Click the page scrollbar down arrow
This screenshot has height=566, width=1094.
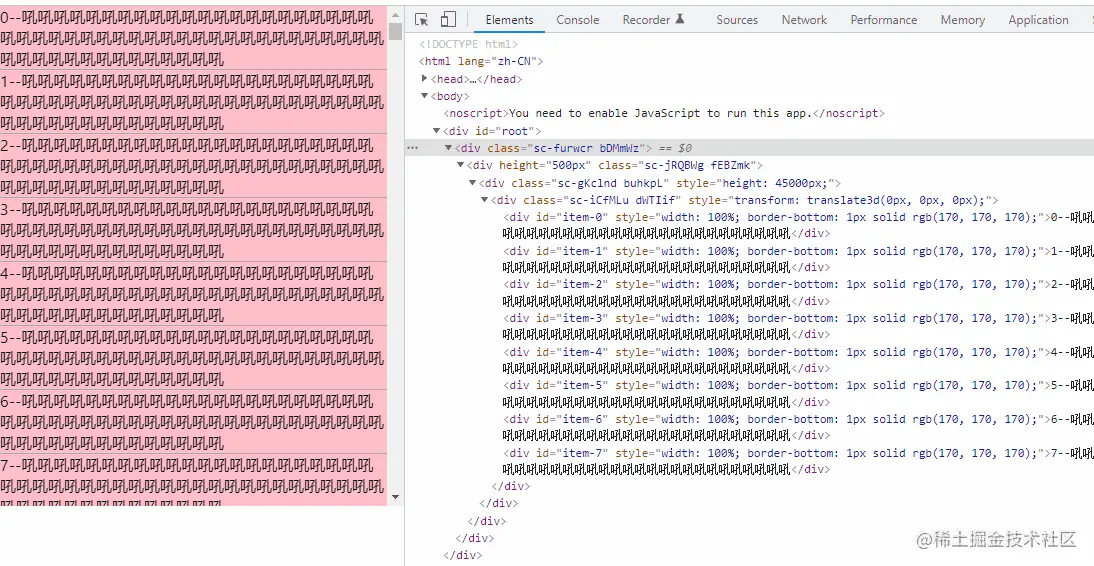(396, 498)
